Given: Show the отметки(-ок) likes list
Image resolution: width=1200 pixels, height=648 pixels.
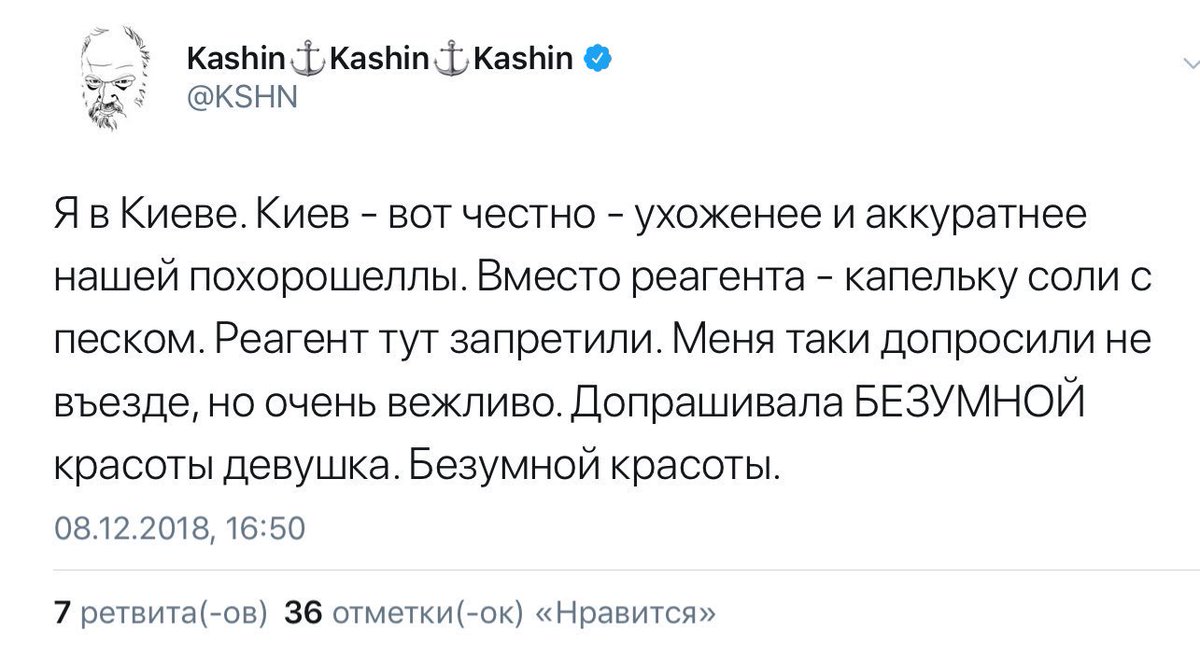Looking at the screenshot, I should 427,612.
